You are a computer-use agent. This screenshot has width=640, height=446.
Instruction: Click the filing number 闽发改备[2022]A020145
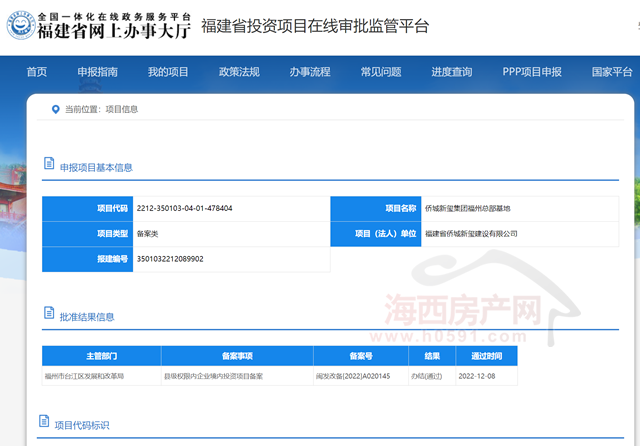coord(353,376)
